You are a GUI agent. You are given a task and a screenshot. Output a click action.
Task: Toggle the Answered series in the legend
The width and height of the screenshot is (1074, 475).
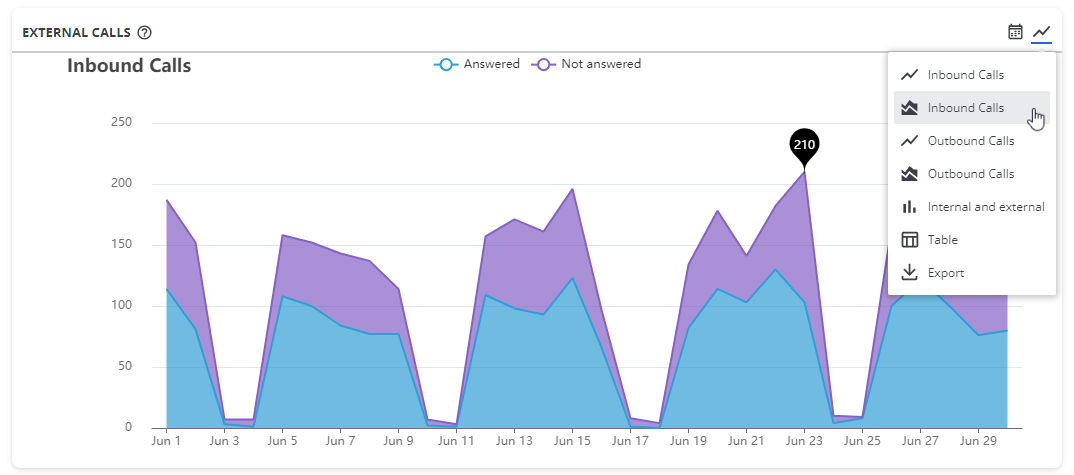[491, 64]
